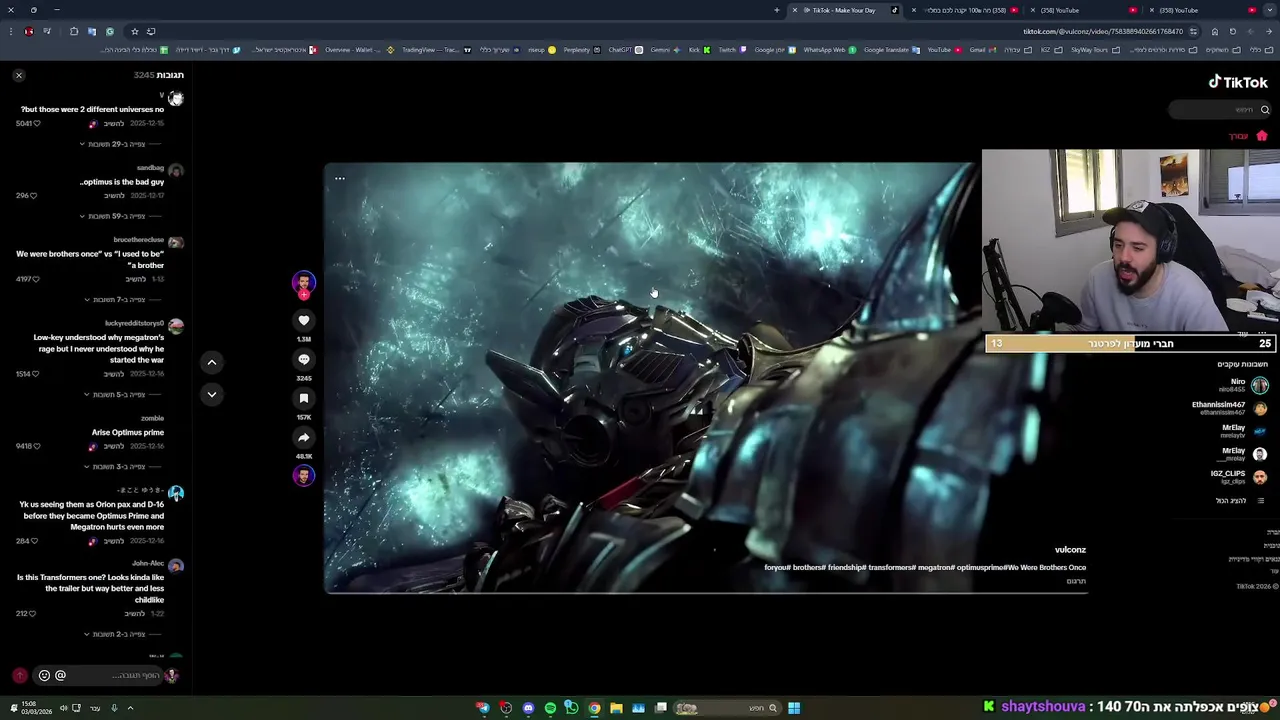Like the megatron's rage comment with 1514 likes
Image resolution: width=1280 pixels, height=720 pixels.
[35, 374]
